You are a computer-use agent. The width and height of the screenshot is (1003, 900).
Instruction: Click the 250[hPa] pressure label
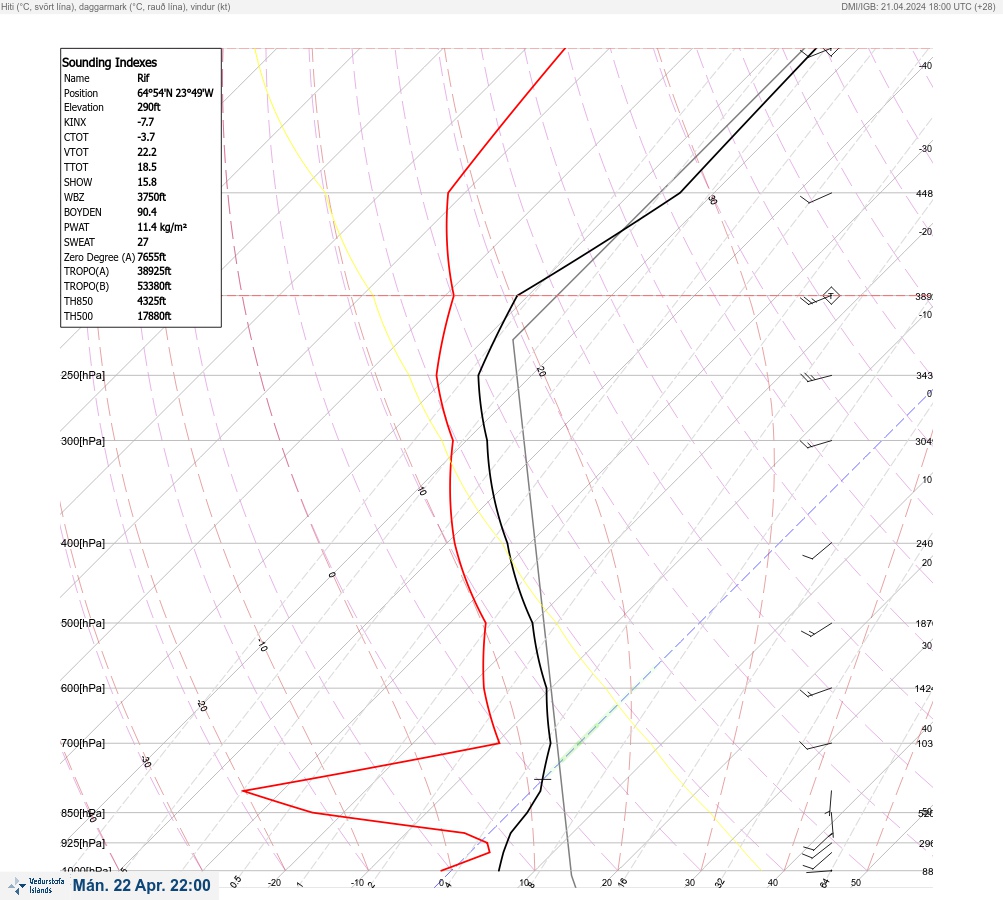tap(83, 375)
